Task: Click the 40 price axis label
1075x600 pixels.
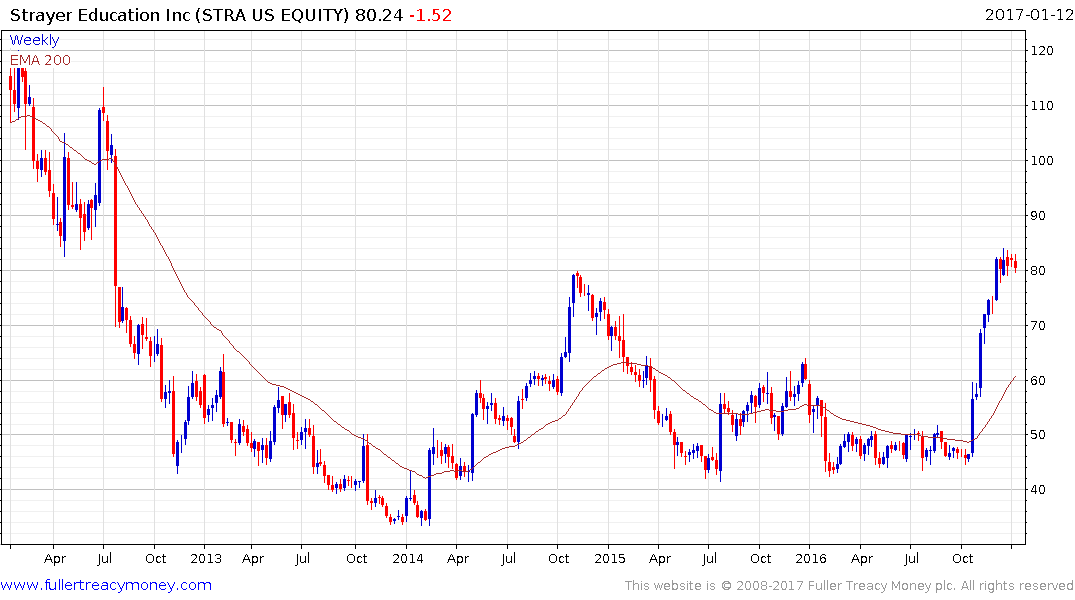Action: click(1038, 490)
